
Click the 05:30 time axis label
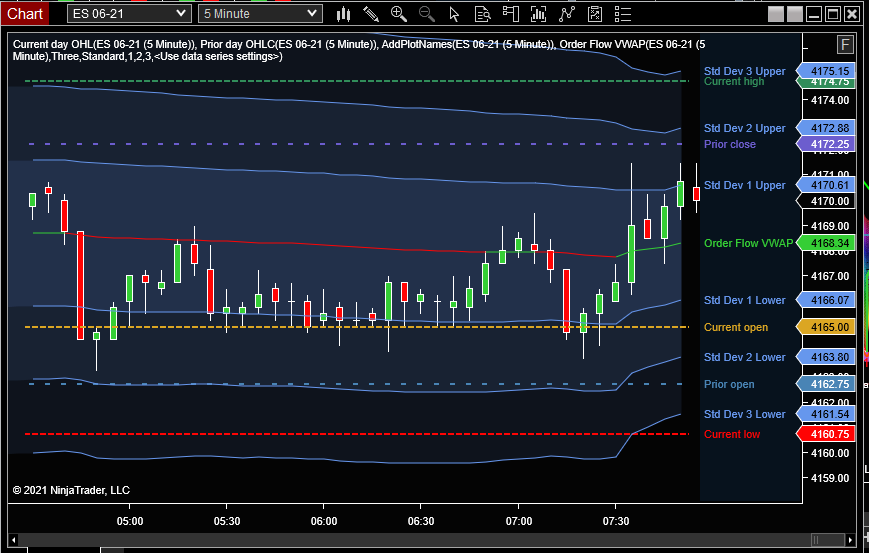tap(227, 521)
